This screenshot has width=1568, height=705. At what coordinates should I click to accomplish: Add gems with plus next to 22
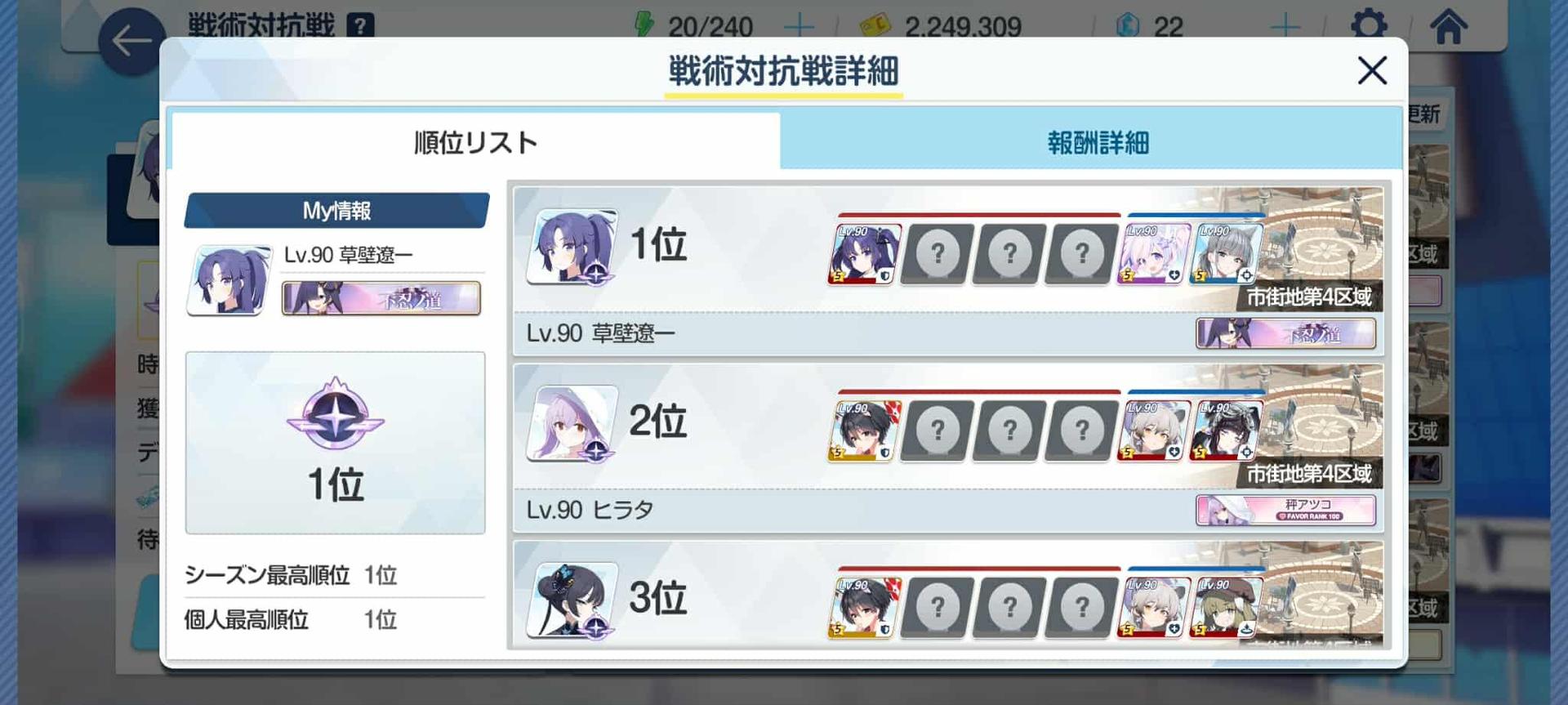click(1285, 27)
